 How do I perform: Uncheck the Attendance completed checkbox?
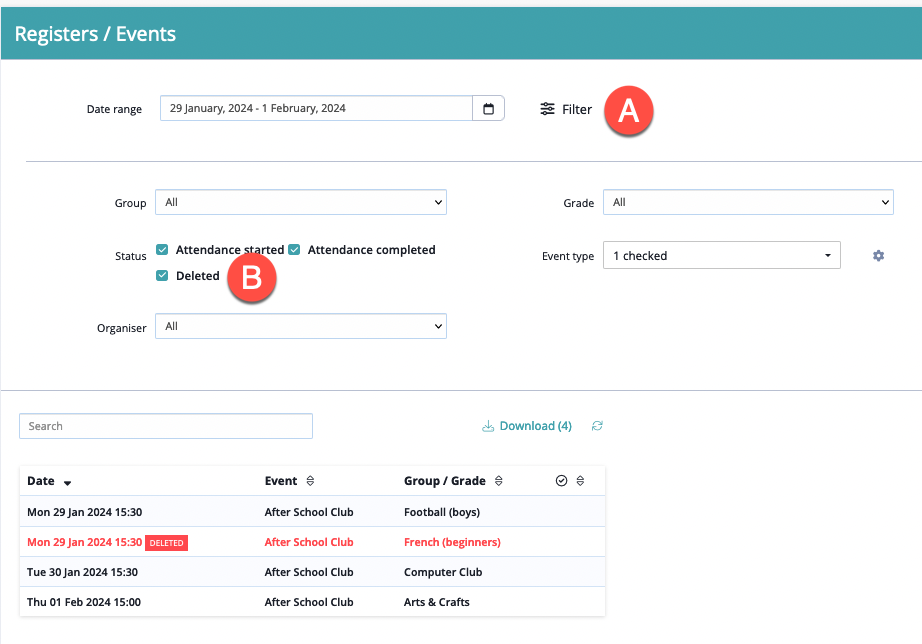(x=294, y=250)
